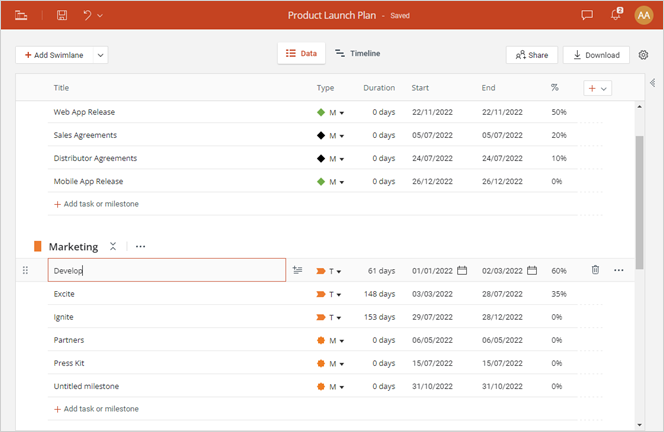The image size is (664, 432).
Task: Click the Share button
Action: click(531, 55)
